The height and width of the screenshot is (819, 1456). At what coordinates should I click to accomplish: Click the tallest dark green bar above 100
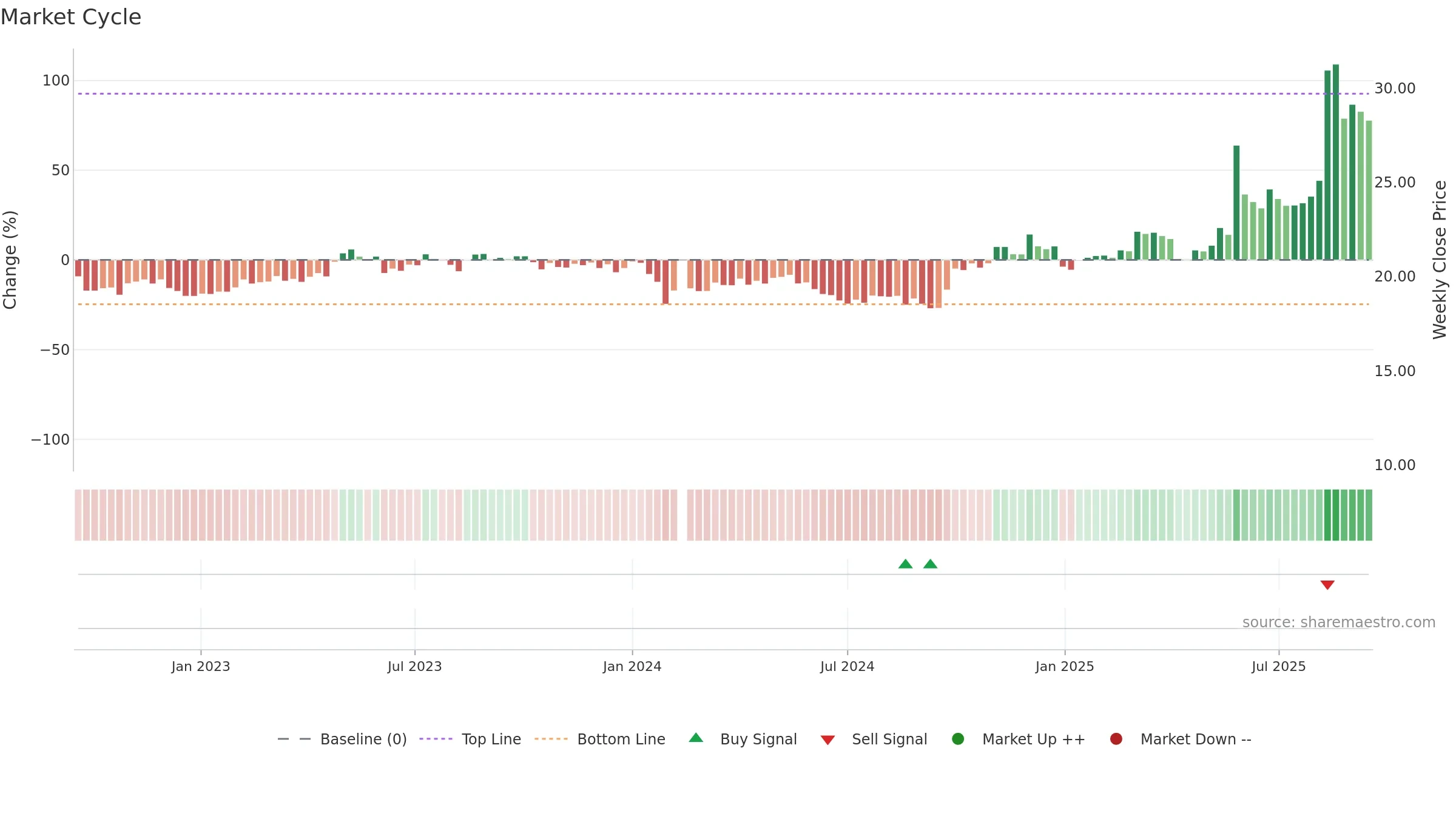click(1336, 162)
